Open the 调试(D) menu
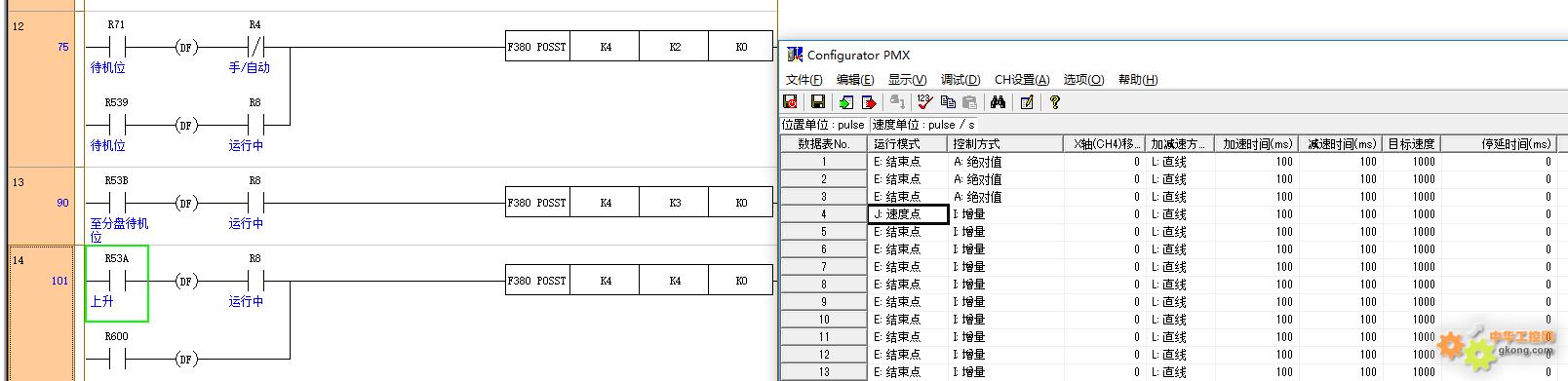Screen dimensions: 1568x381 click(x=960, y=80)
